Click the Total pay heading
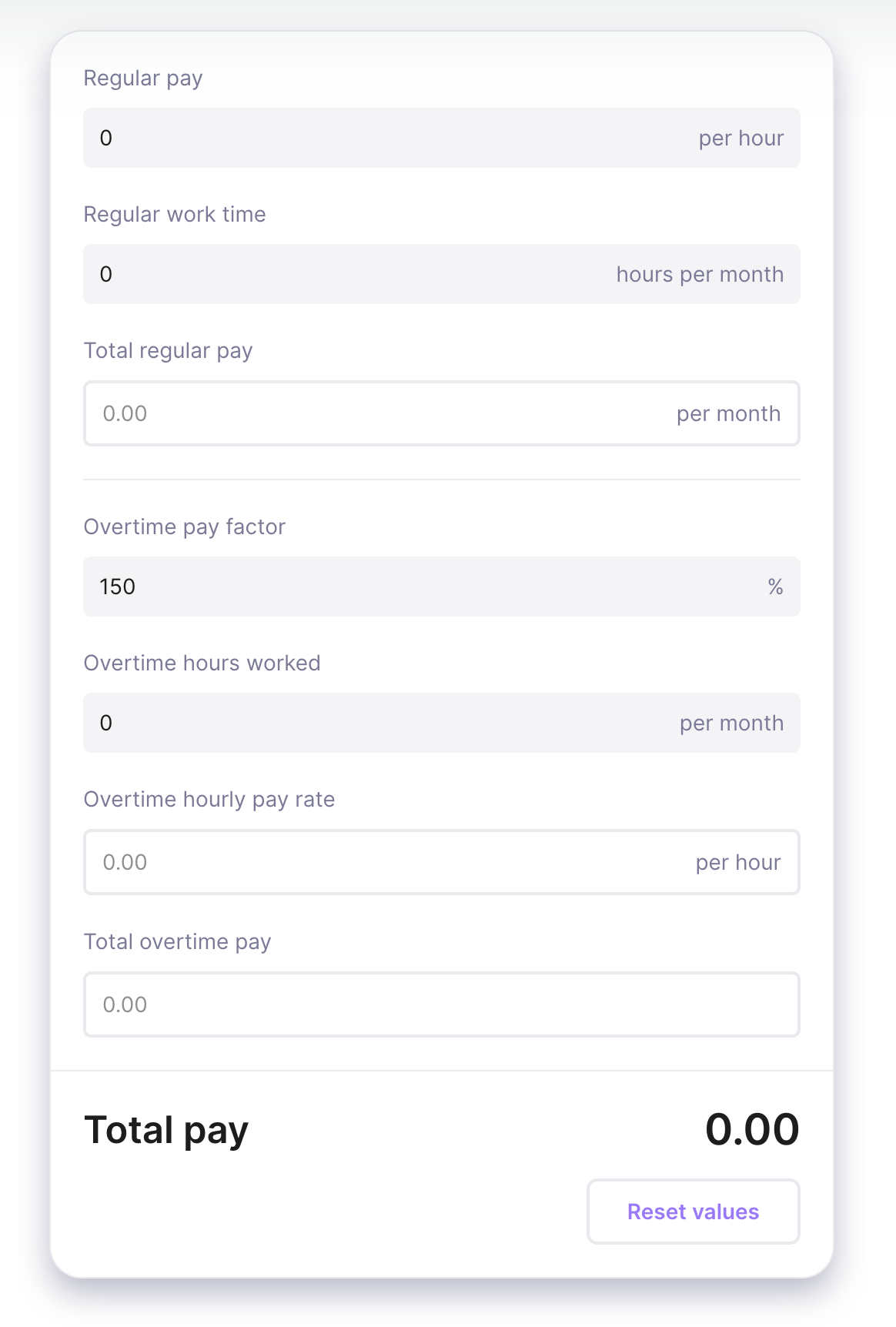Image resolution: width=896 pixels, height=1327 pixels. pyautogui.click(x=166, y=1131)
